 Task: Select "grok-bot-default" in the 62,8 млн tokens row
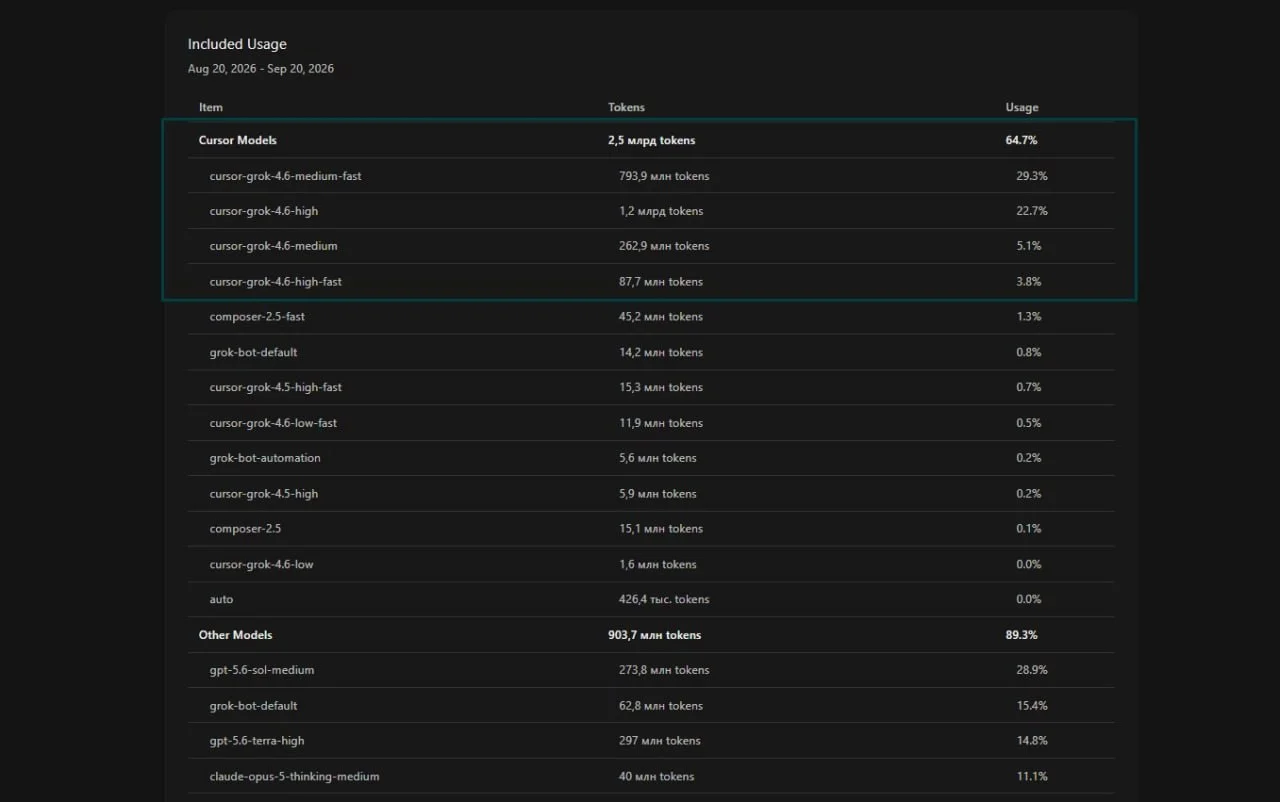coord(254,706)
